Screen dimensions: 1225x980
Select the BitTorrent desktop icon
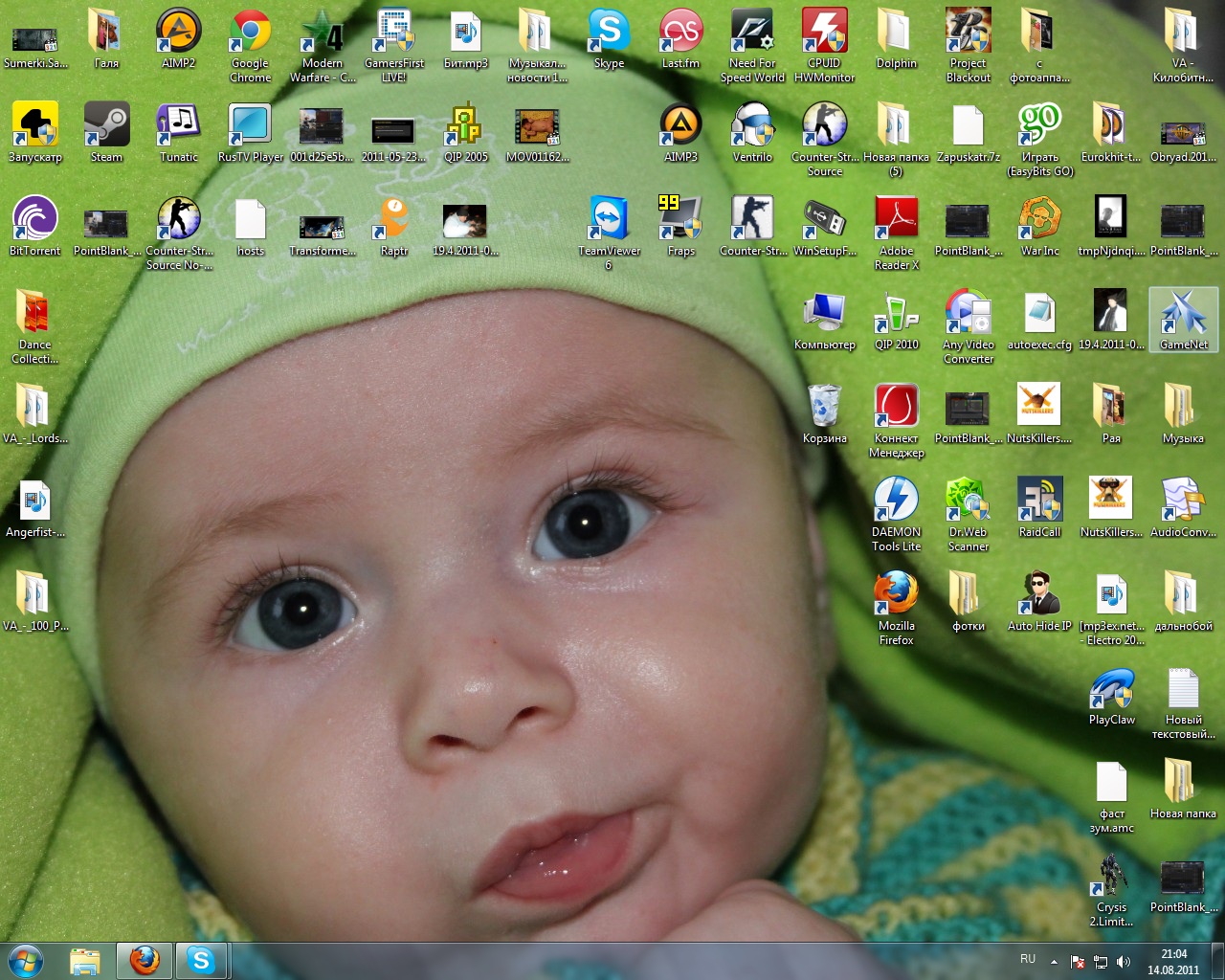(x=34, y=219)
